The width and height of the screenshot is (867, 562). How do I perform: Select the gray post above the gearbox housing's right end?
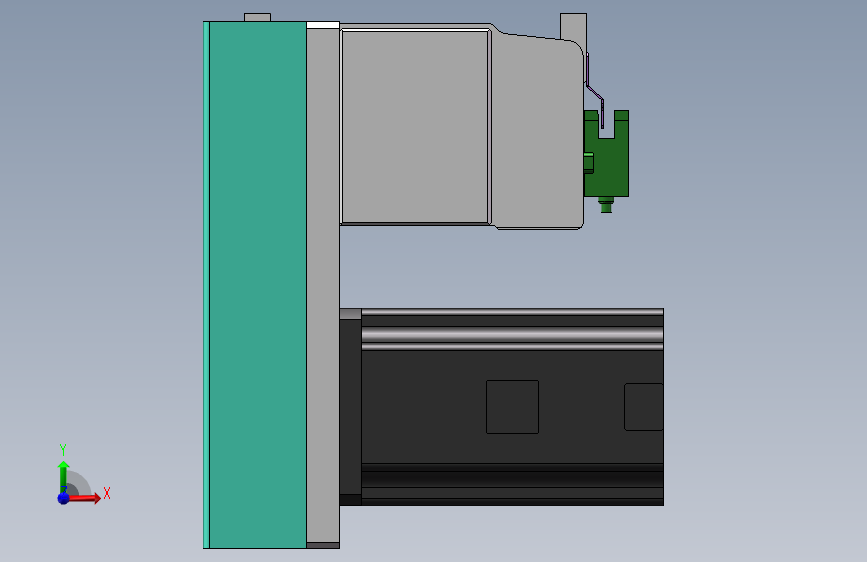573,26
